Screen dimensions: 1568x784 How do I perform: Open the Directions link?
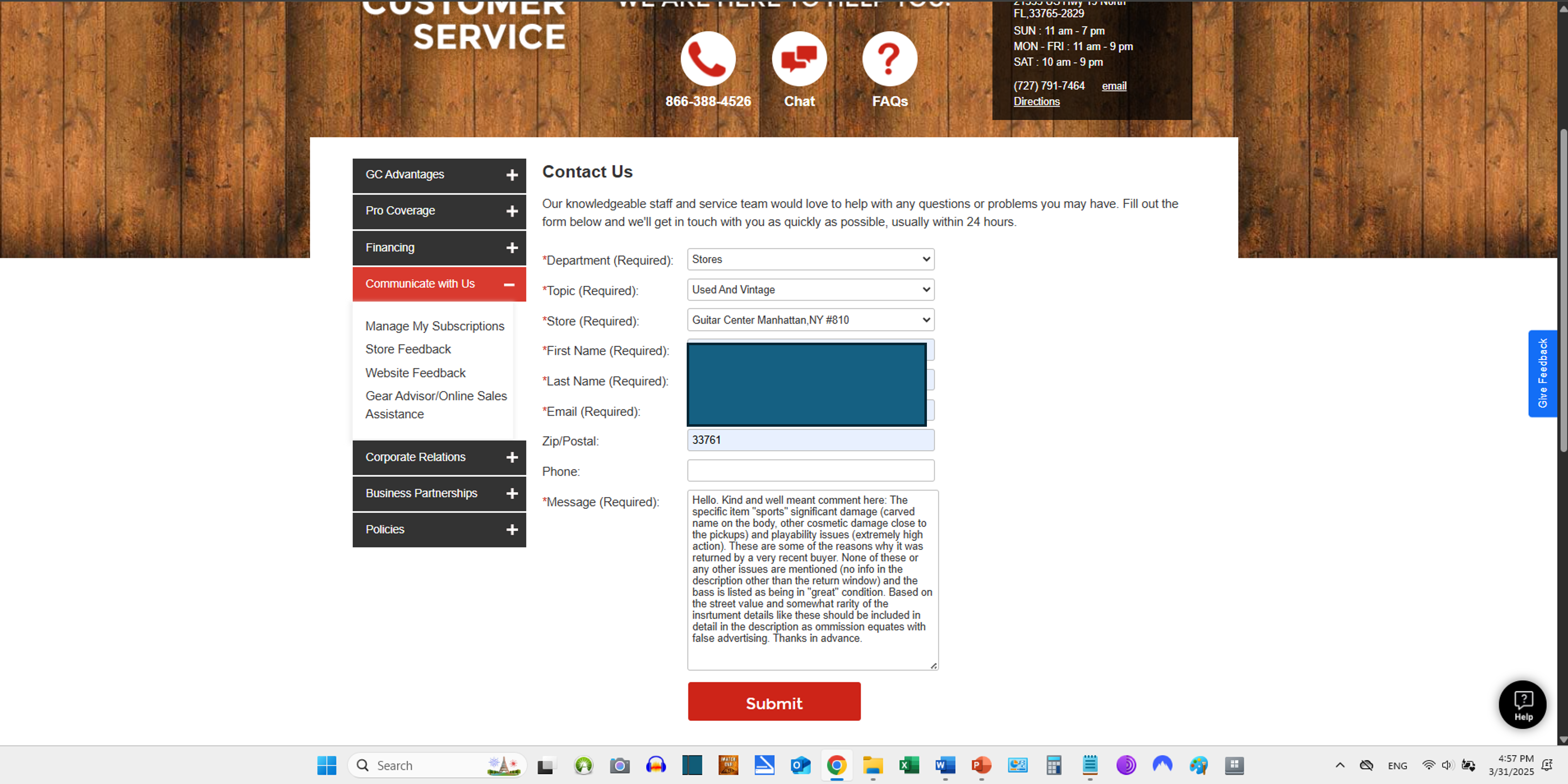coord(1036,102)
